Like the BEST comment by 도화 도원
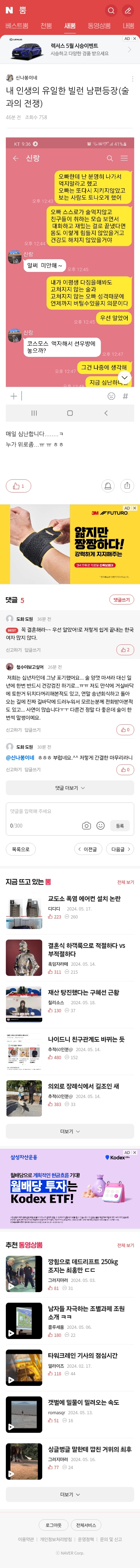Screen dimensions: 140x1568 click(x=125, y=650)
